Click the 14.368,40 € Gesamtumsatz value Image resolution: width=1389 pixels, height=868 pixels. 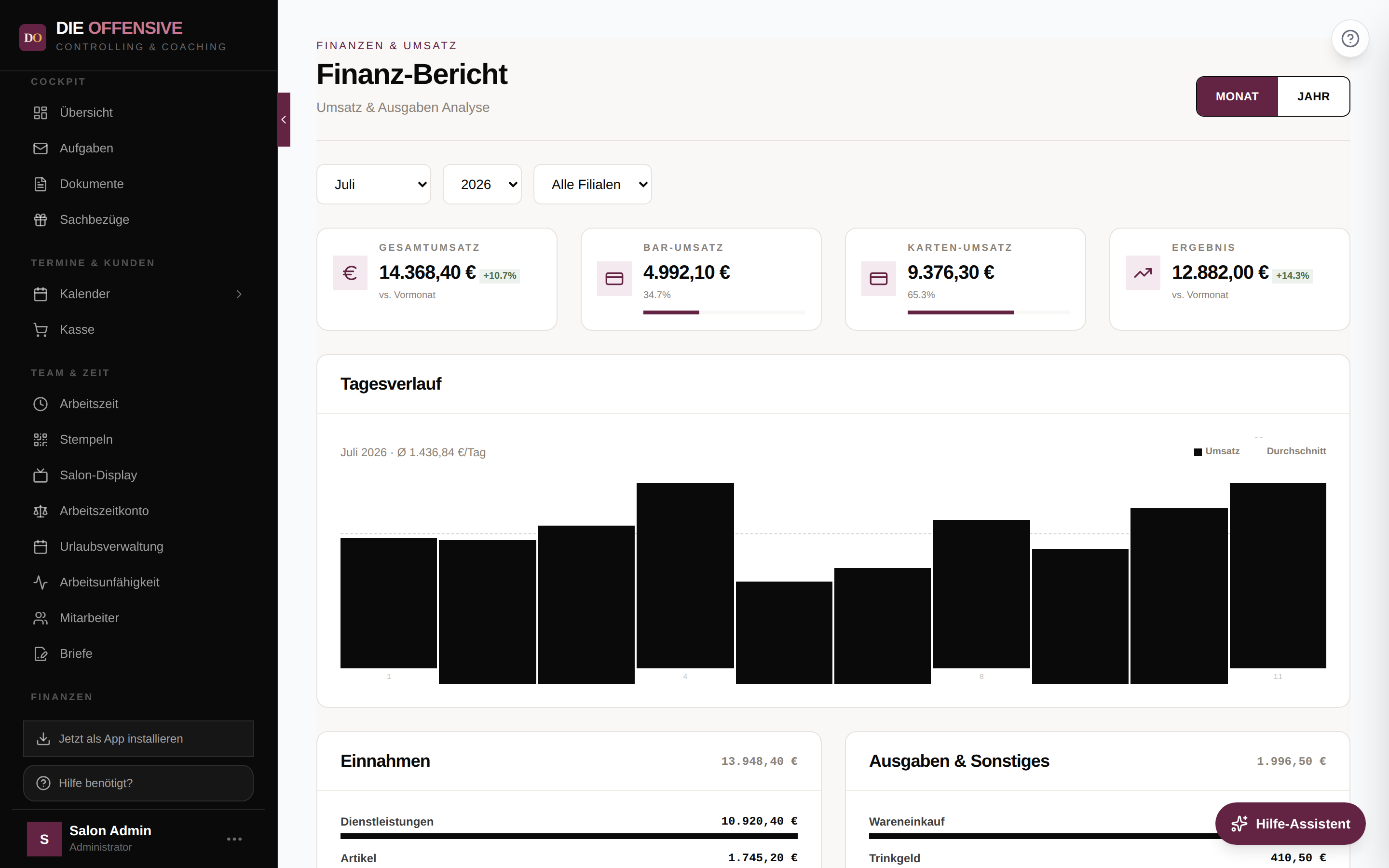[427, 272]
